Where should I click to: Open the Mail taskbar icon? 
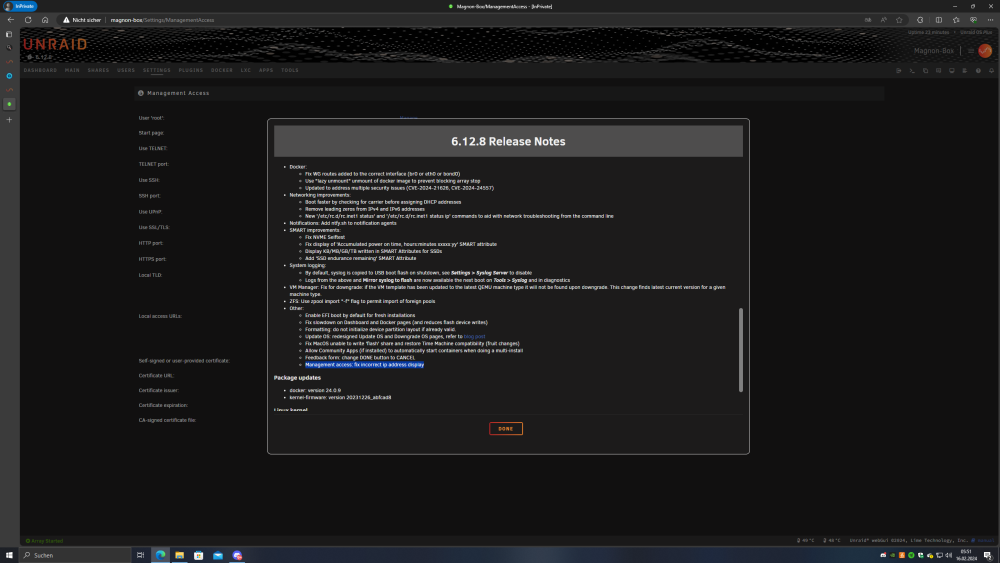[218, 555]
